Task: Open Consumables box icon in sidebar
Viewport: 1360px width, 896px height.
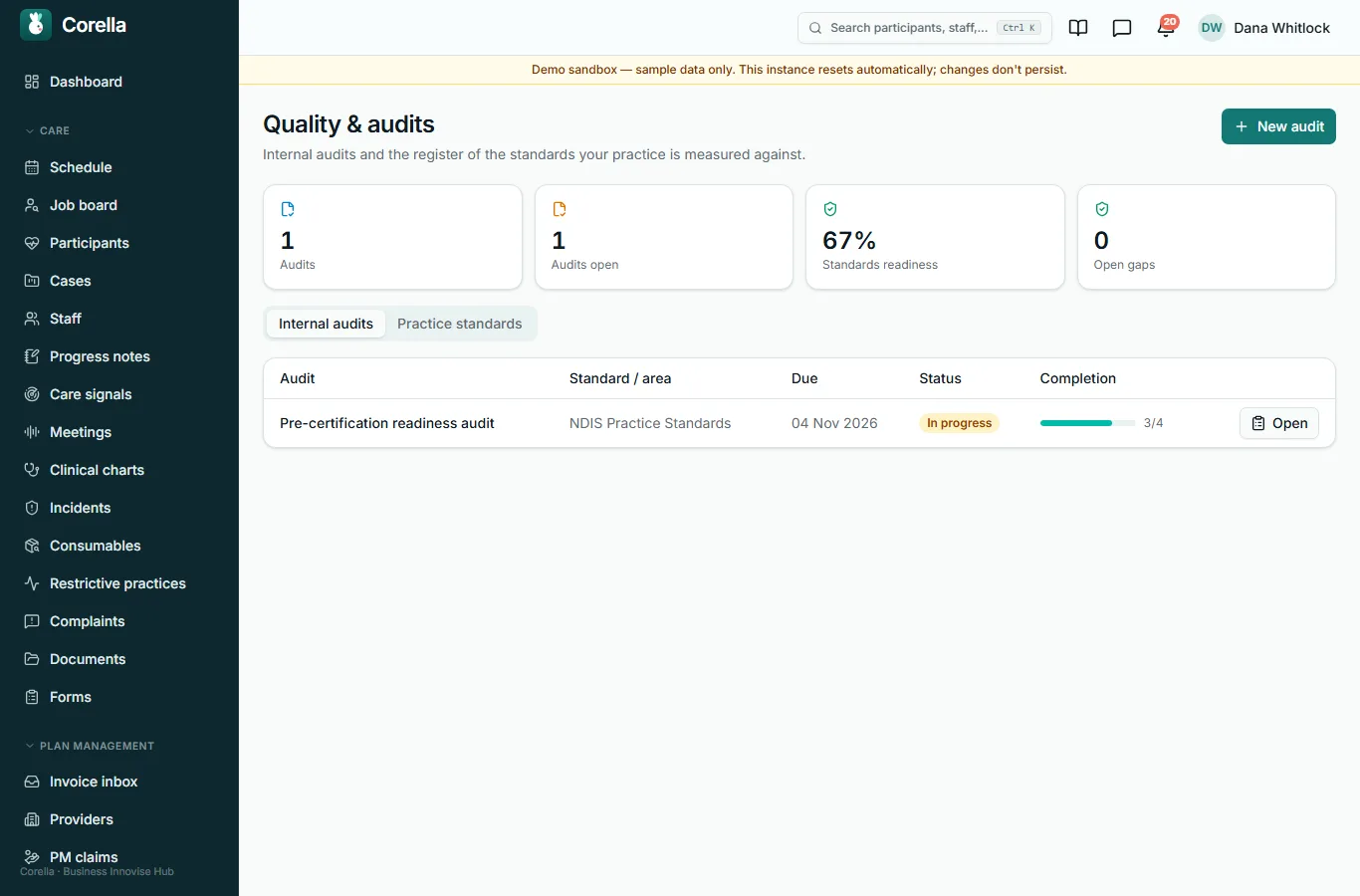Action: point(32,546)
